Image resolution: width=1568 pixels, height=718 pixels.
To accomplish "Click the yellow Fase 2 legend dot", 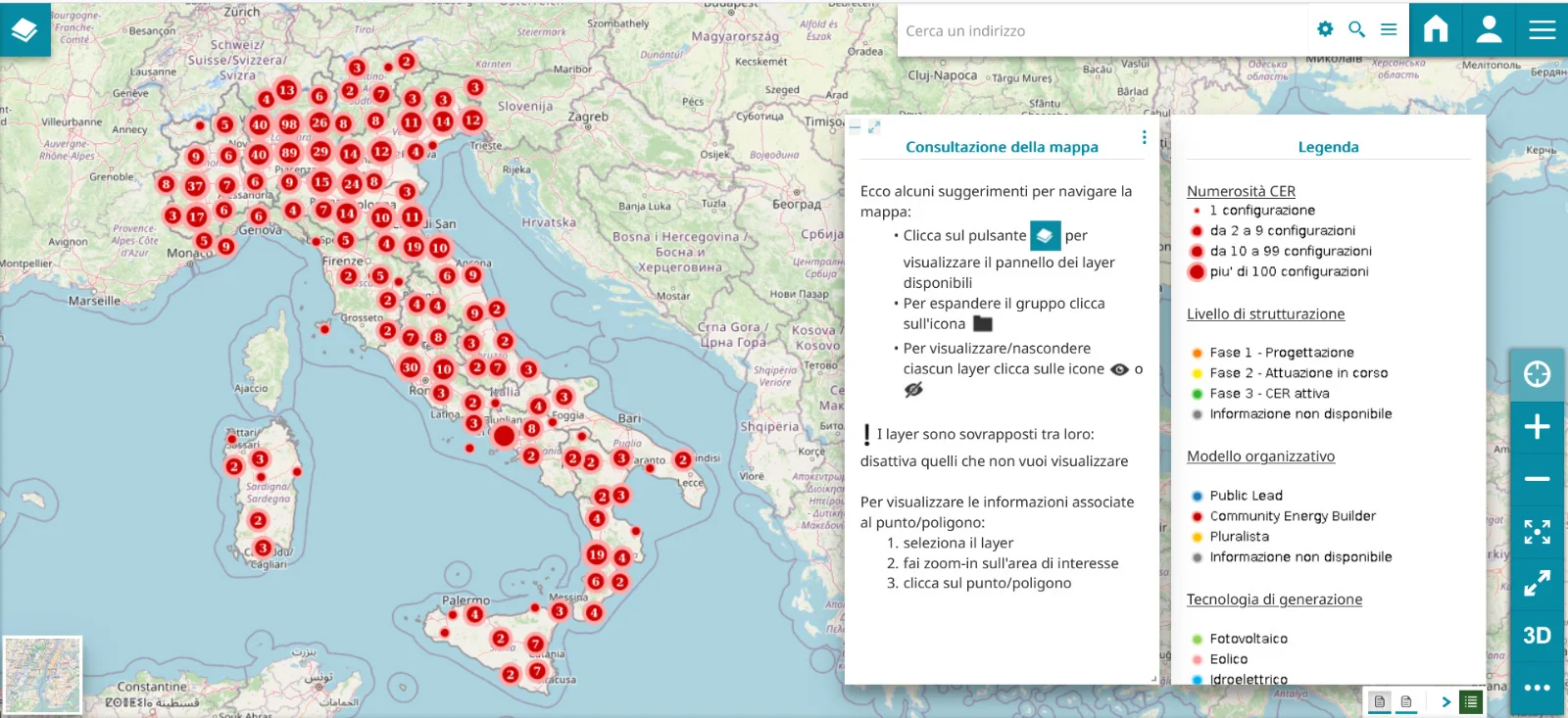I will pyautogui.click(x=1197, y=373).
